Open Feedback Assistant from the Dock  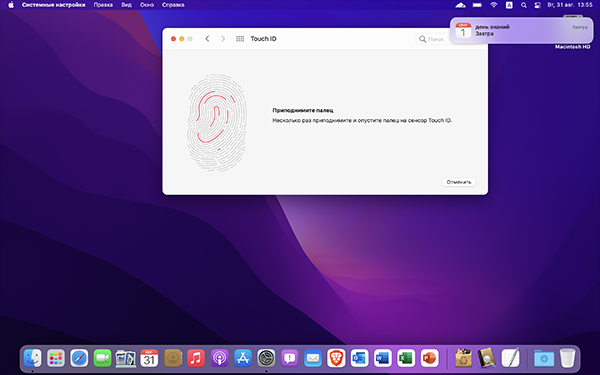coord(290,359)
